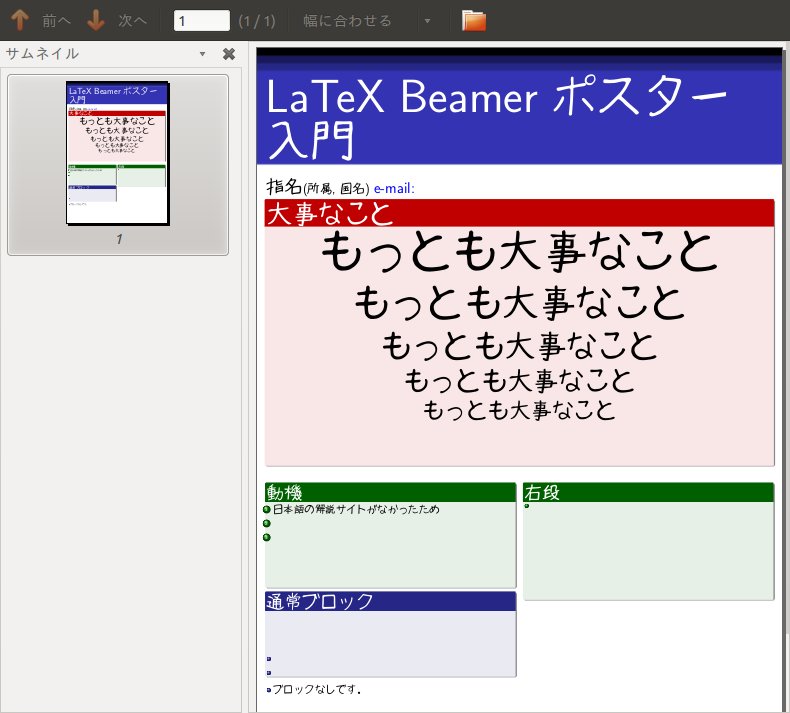The image size is (790, 713).
Task: Click the 右段 green block header
Action: [648, 492]
